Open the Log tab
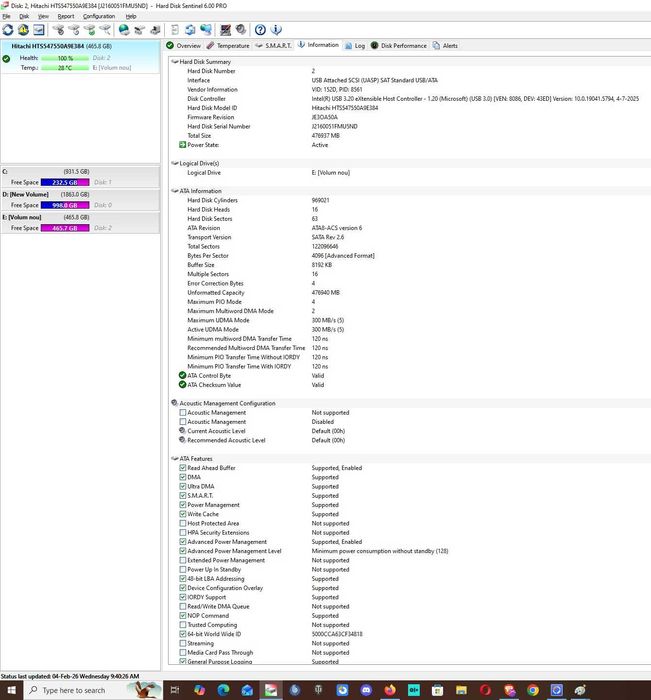The height and width of the screenshot is (700, 651). point(355,46)
